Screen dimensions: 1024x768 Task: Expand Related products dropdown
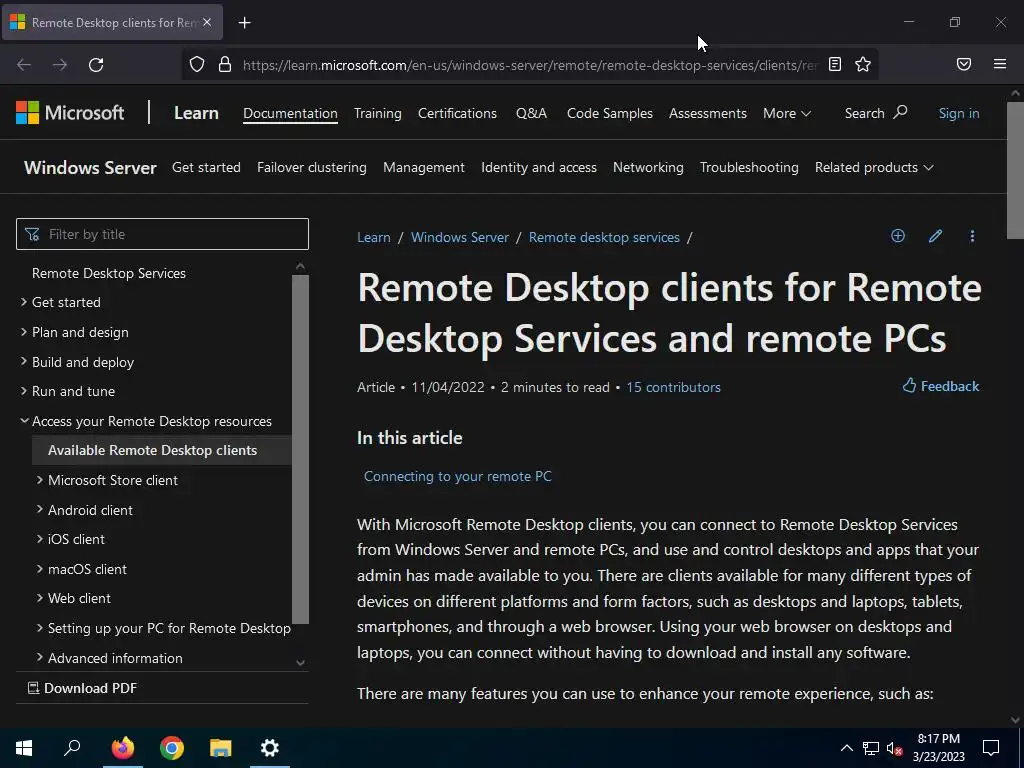click(x=874, y=167)
